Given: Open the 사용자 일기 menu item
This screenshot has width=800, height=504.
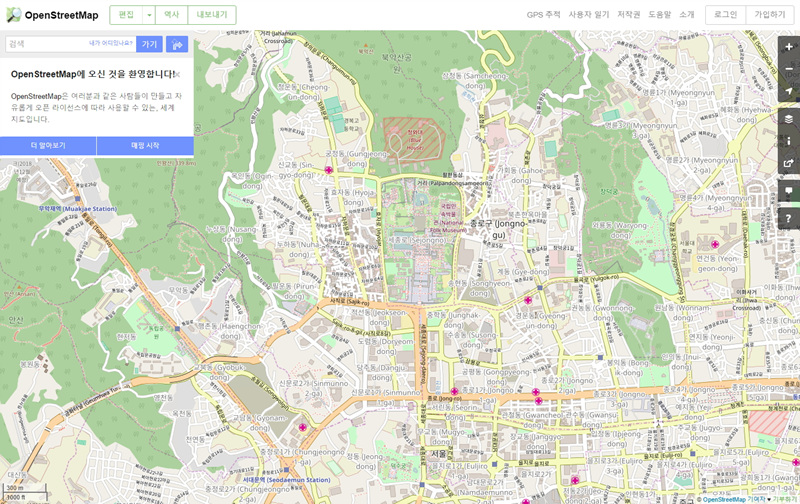Looking at the screenshot, I should pos(589,15).
